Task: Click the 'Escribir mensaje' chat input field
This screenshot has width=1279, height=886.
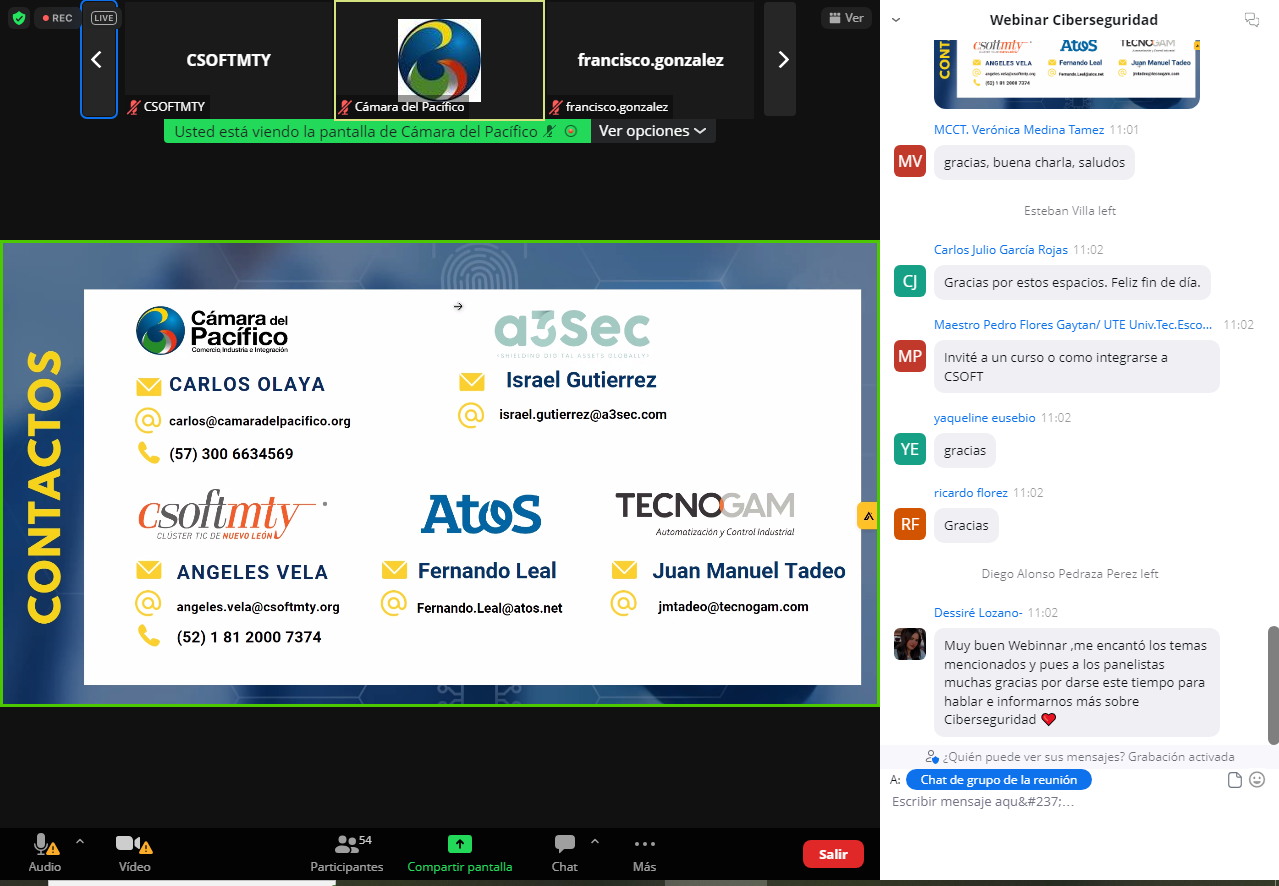Action: [1078, 802]
